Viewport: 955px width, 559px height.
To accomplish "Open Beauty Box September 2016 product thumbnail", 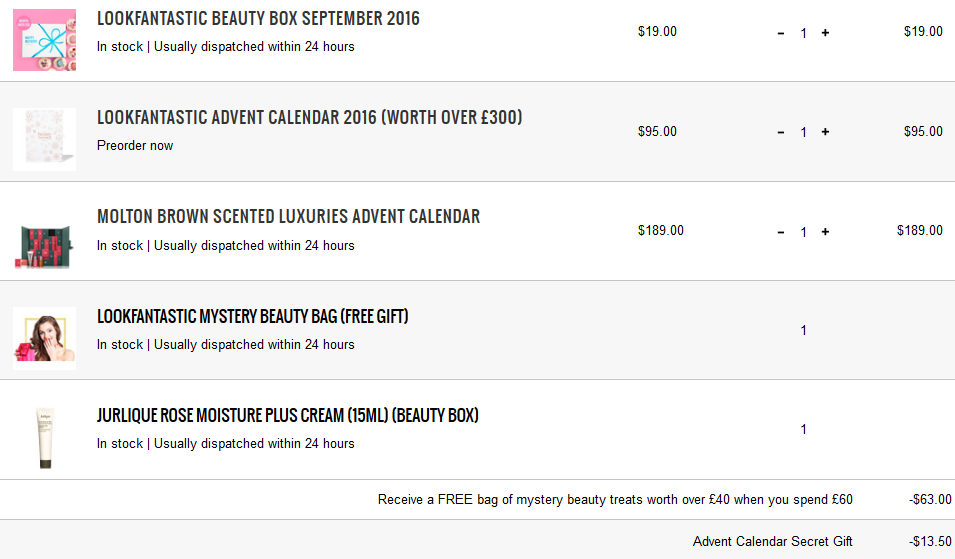I will point(44,40).
